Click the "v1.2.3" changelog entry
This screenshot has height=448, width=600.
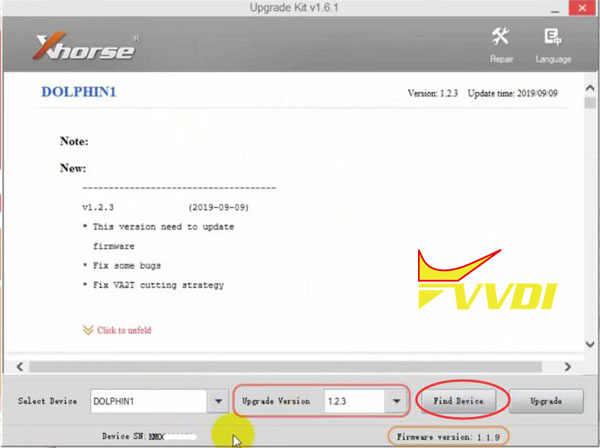point(98,207)
